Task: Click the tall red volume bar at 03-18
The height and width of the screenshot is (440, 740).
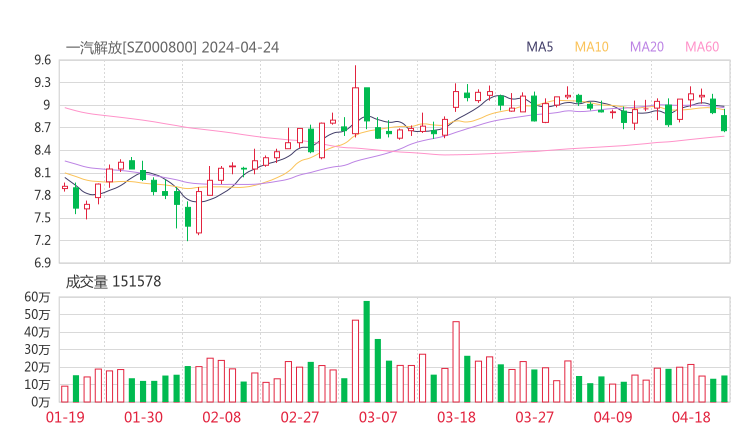Action: [456, 362]
